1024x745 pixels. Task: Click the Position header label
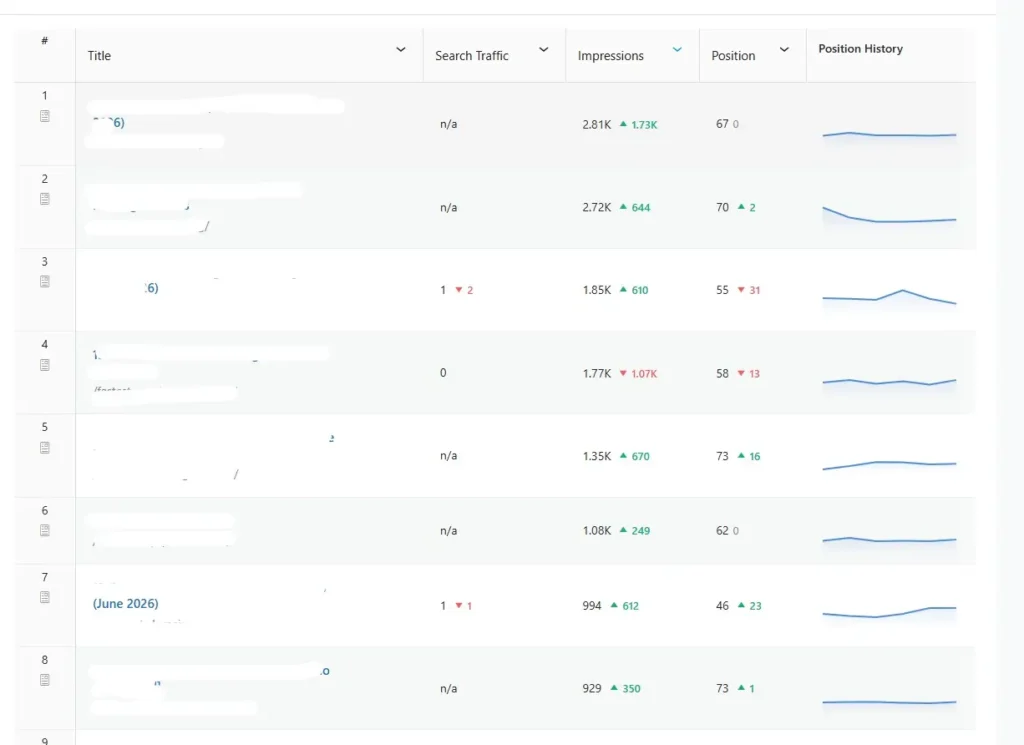click(x=733, y=55)
